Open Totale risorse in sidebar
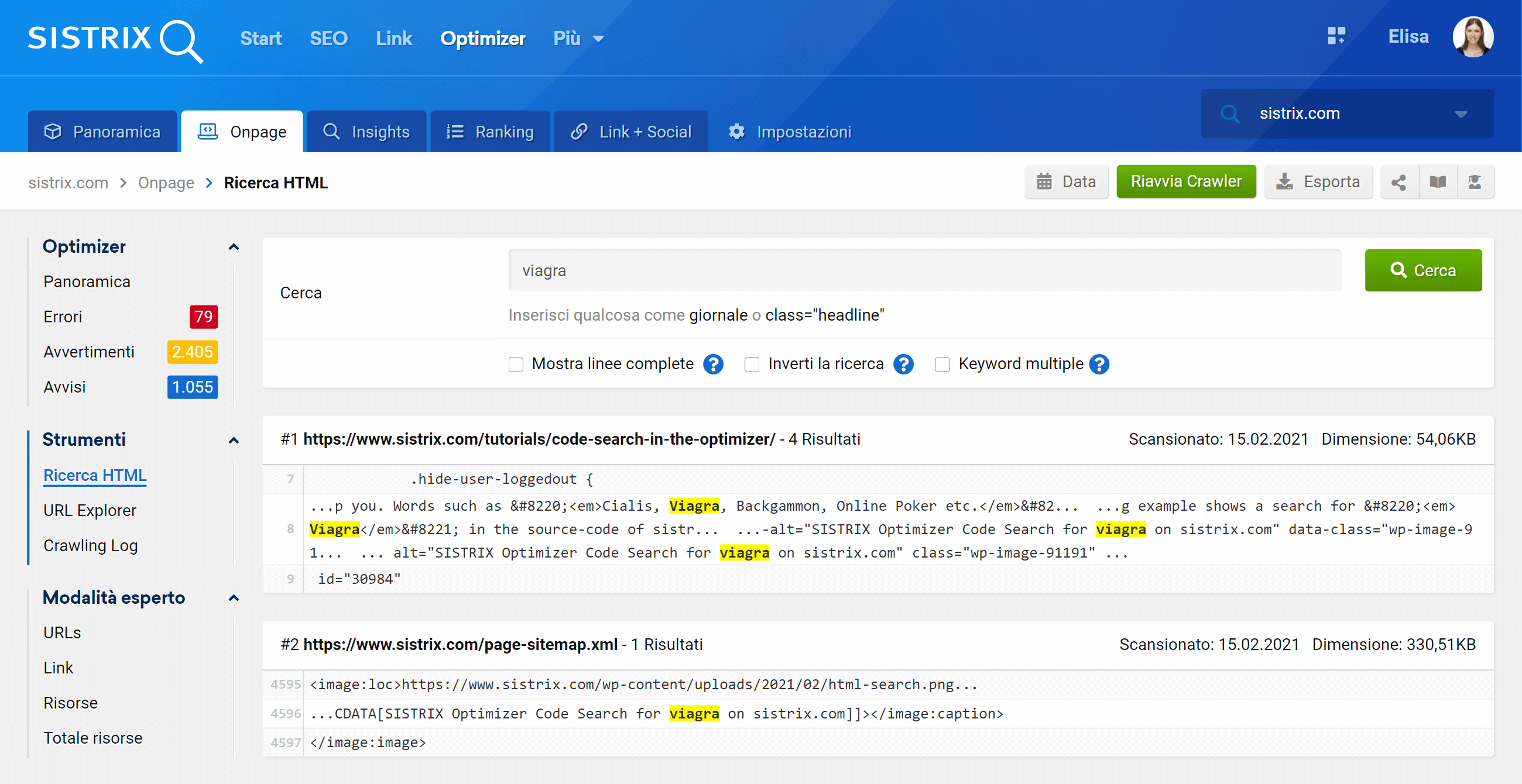The width and height of the screenshot is (1522, 784). (x=92, y=738)
